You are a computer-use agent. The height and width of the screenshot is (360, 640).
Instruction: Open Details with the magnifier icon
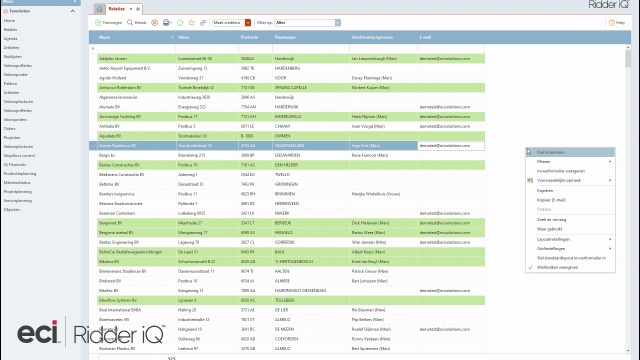(130, 22)
